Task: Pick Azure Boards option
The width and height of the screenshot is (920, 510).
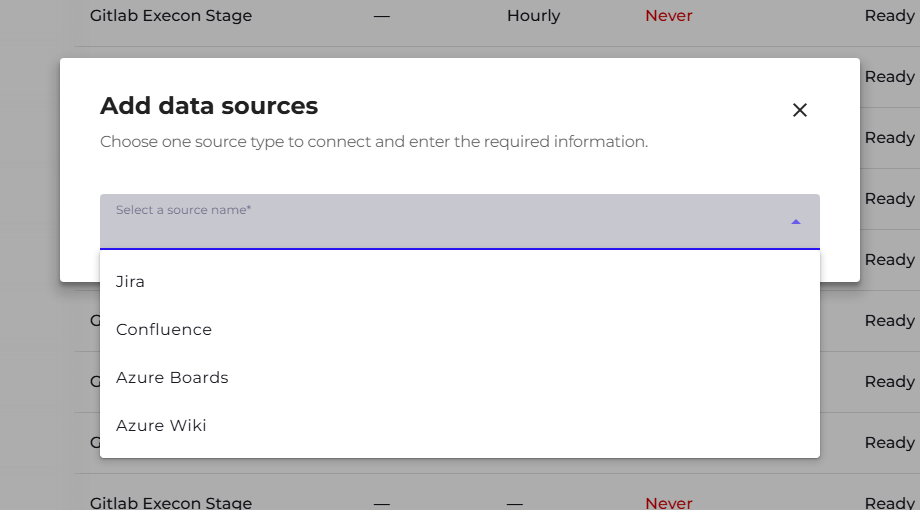Action: (x=459, y=377)
